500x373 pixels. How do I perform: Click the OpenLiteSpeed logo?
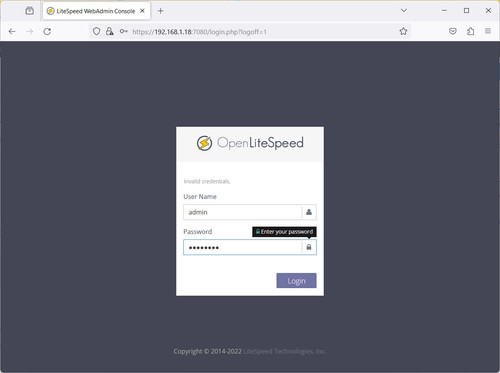(x=250, y=143)
